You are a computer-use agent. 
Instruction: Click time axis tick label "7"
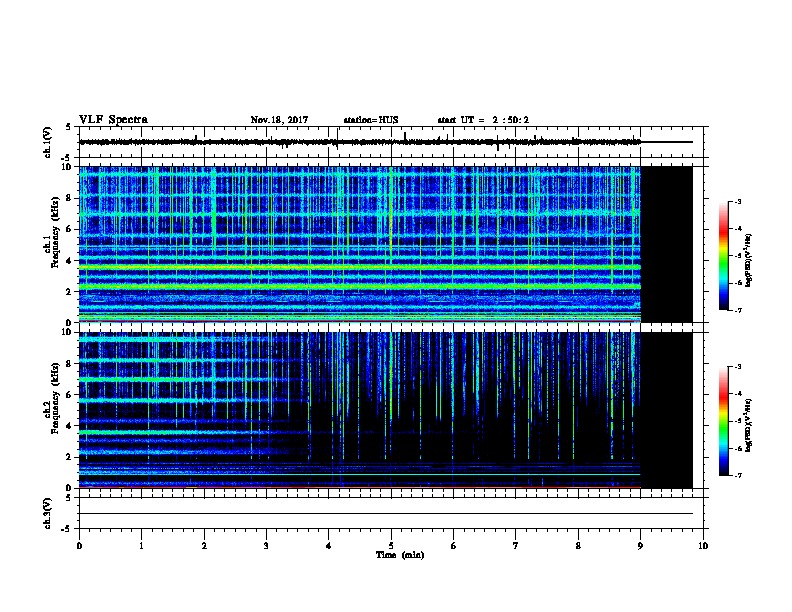coord(515,546)
